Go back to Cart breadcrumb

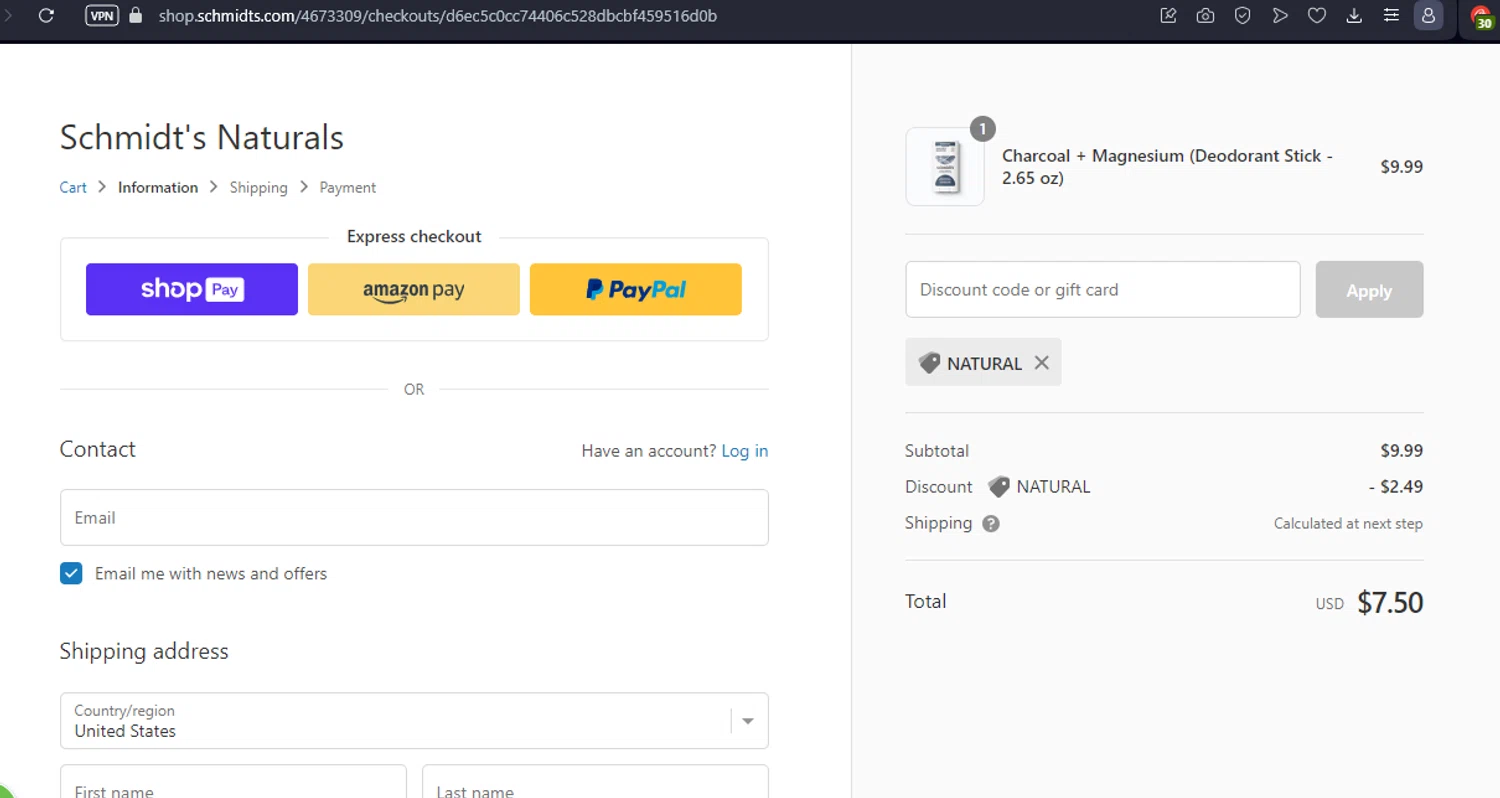73,187
